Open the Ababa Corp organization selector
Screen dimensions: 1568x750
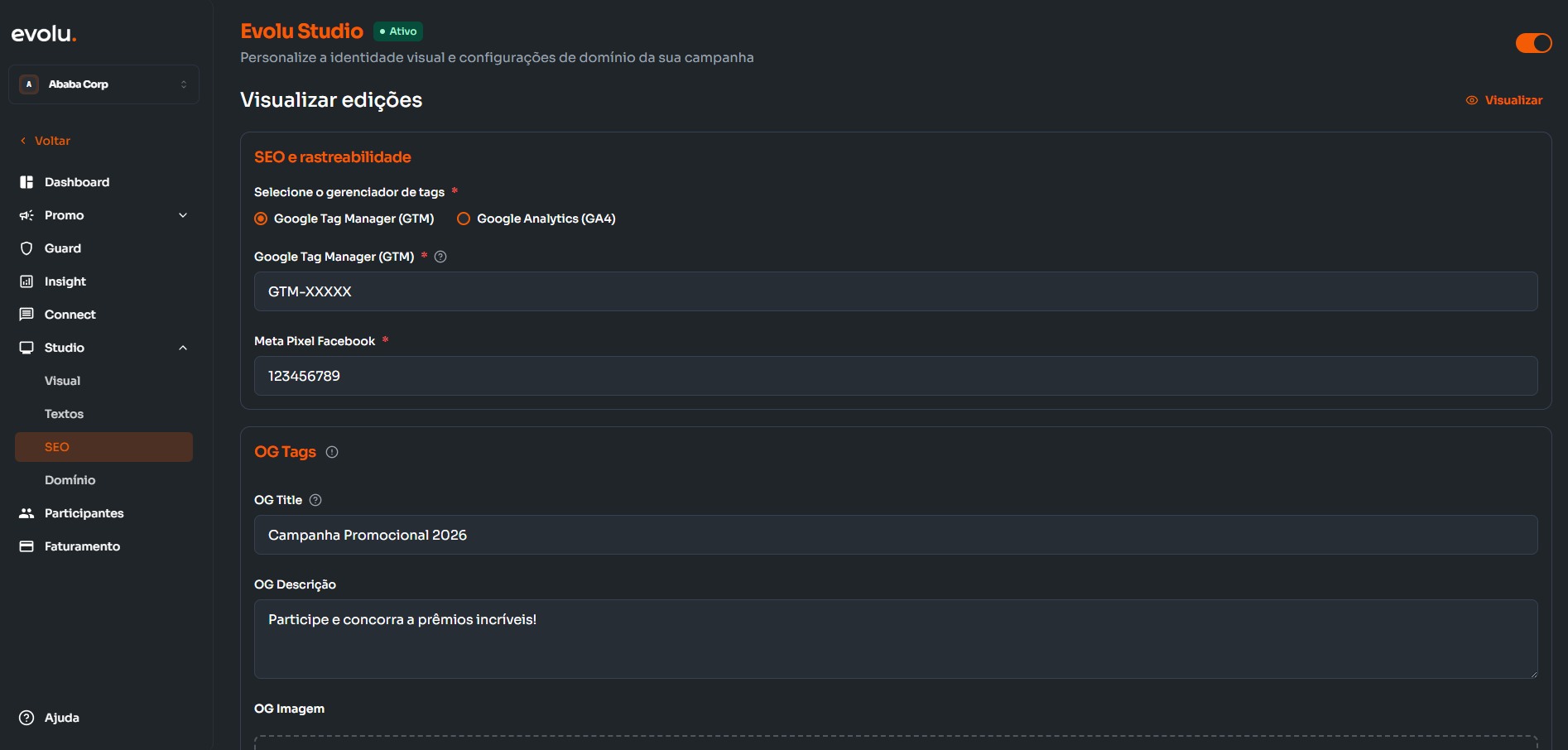coord(103,84)
